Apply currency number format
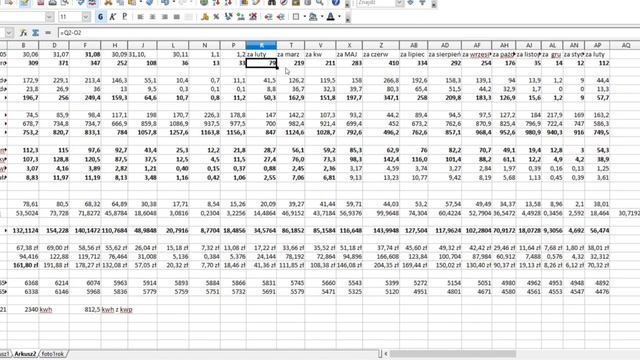 click(x=204, y=17)
